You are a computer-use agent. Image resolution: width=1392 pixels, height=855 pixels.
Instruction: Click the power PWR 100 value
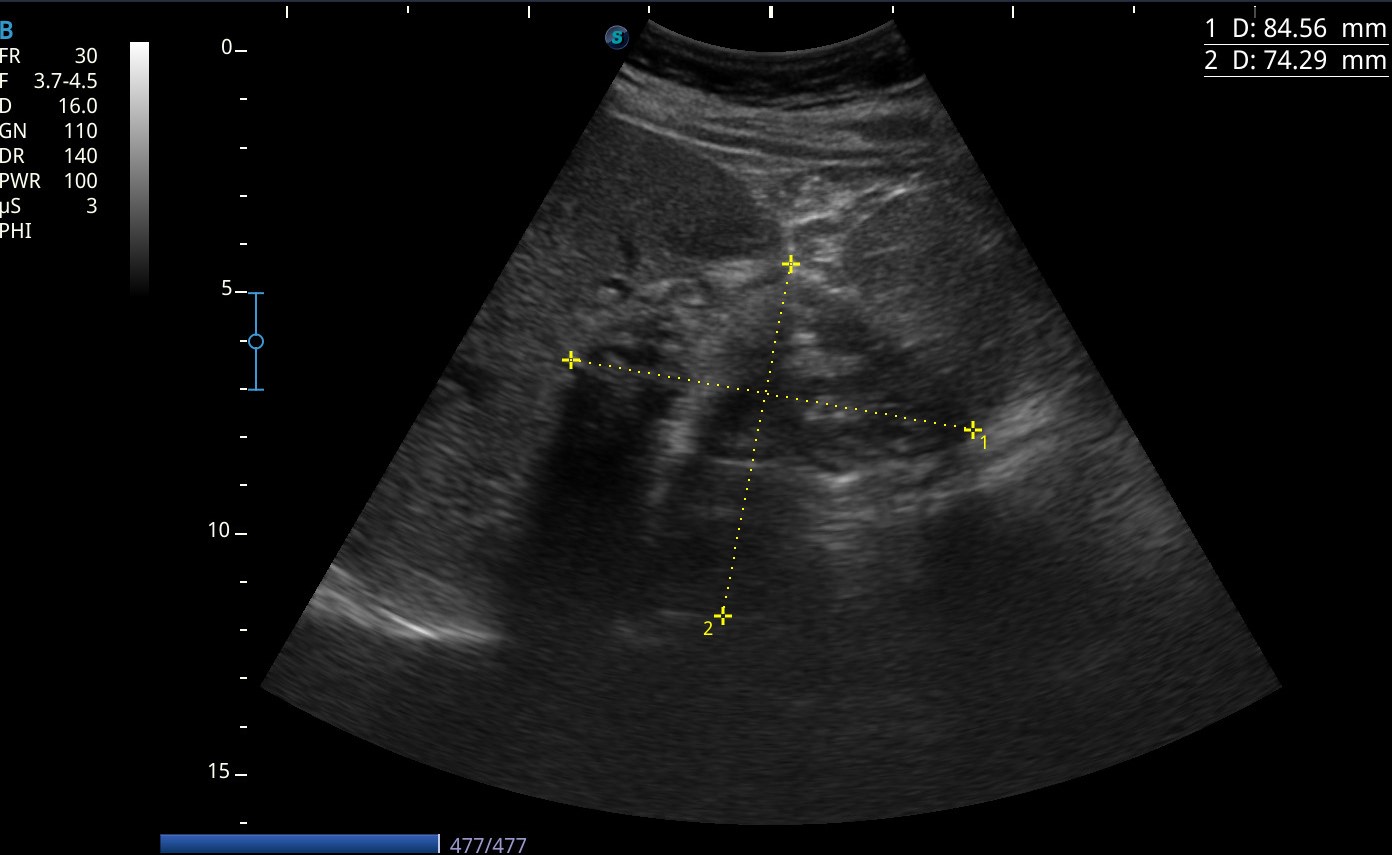click(x=48, y=181)
